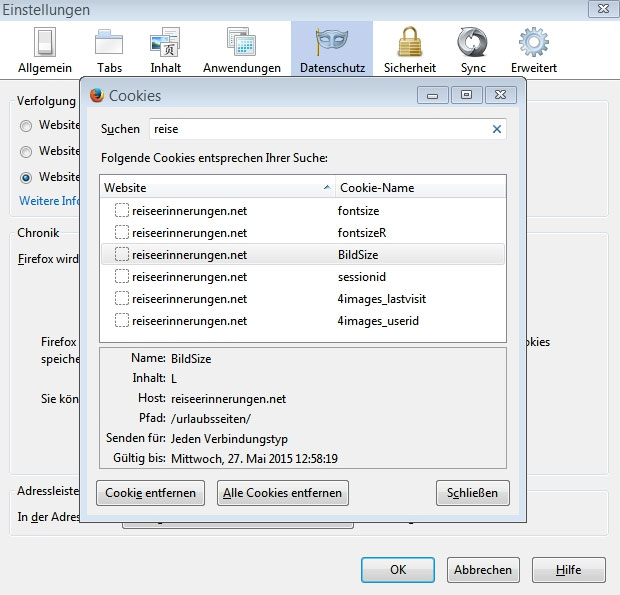The width and height of the screenshot is (620, 595).
Task: Select the 4images_lastvisit cookie row
Action: click(302, 299)
